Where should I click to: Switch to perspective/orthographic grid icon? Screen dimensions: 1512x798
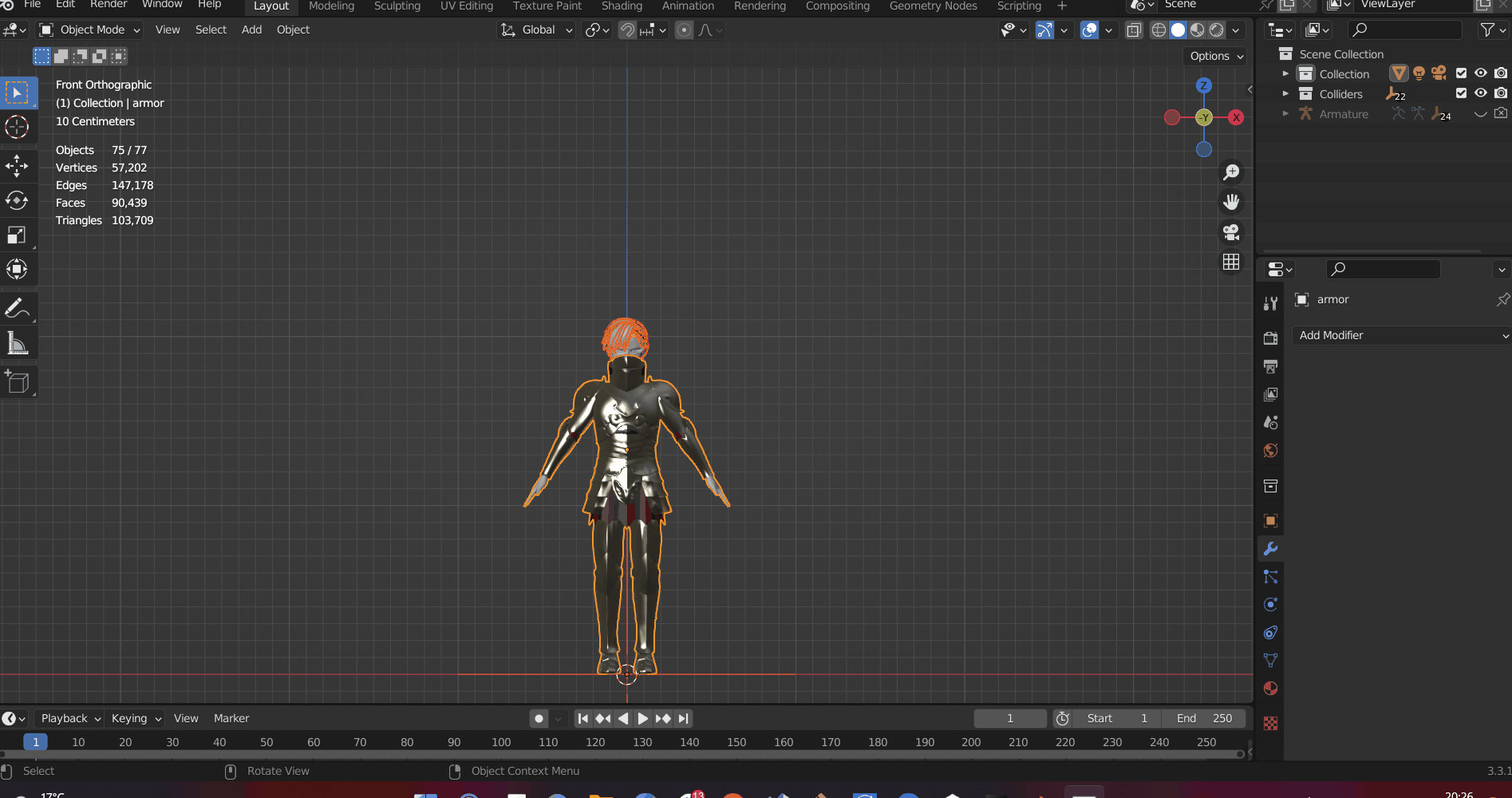pyautogui.click(x=1231, y=263)
